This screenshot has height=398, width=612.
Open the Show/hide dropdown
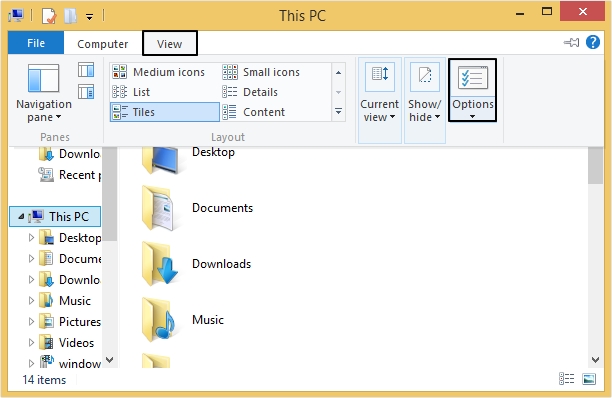pyautogui.click(x=425, y=111)
